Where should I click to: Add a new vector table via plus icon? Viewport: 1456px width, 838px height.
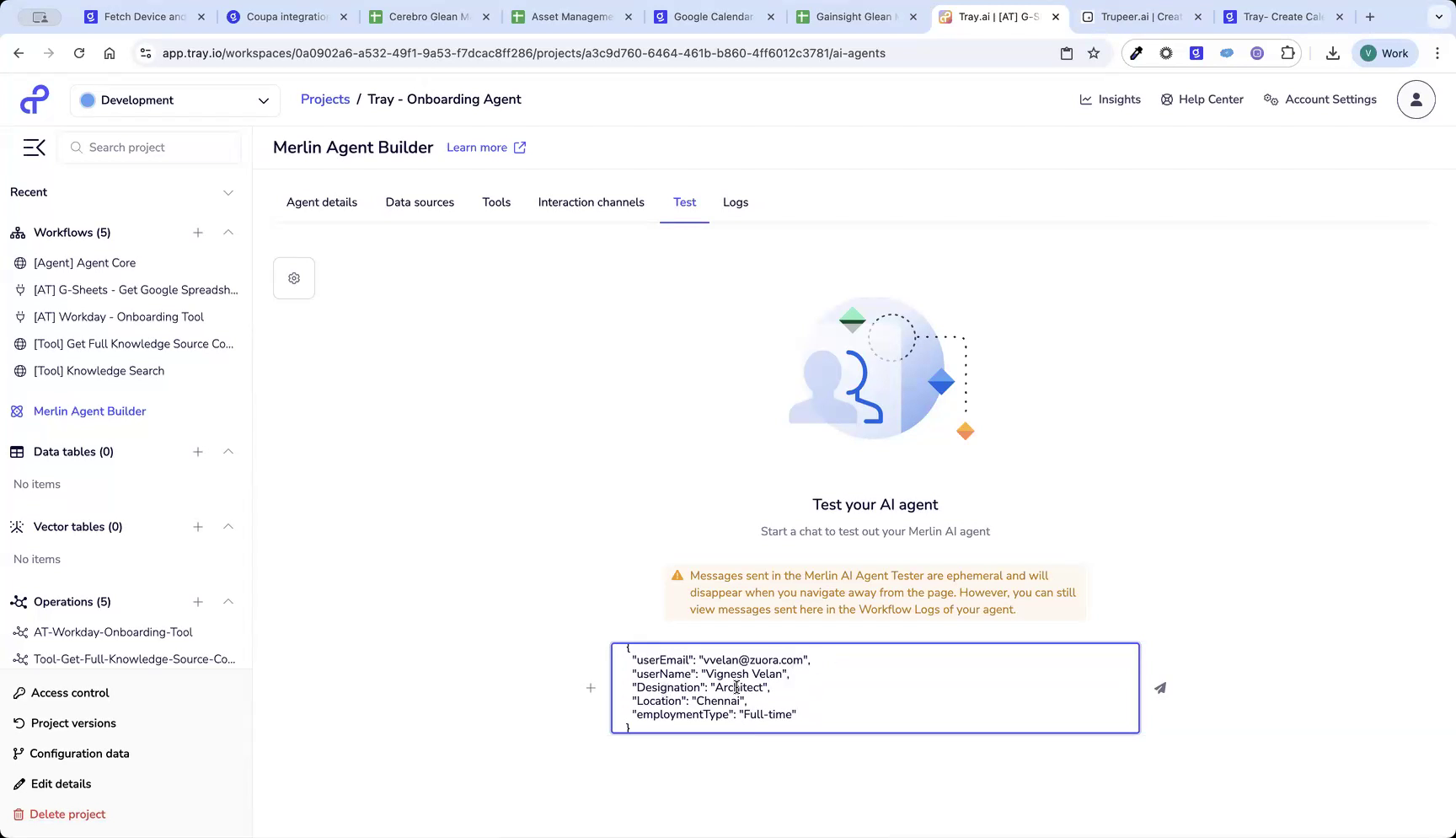pos(198,526)
